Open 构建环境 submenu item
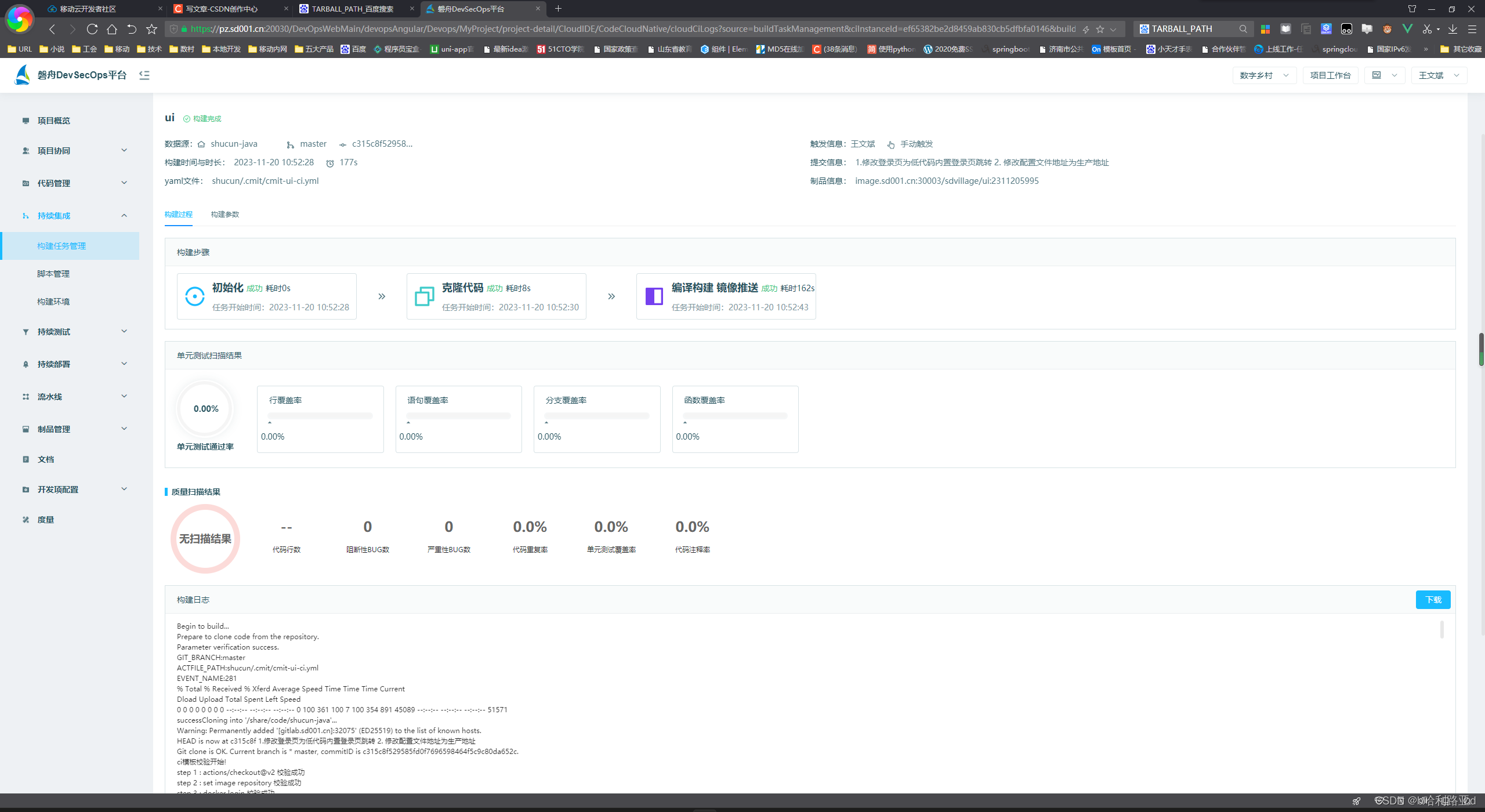The width and height of the screenshot is (1485, 812). tap(53, 302)
